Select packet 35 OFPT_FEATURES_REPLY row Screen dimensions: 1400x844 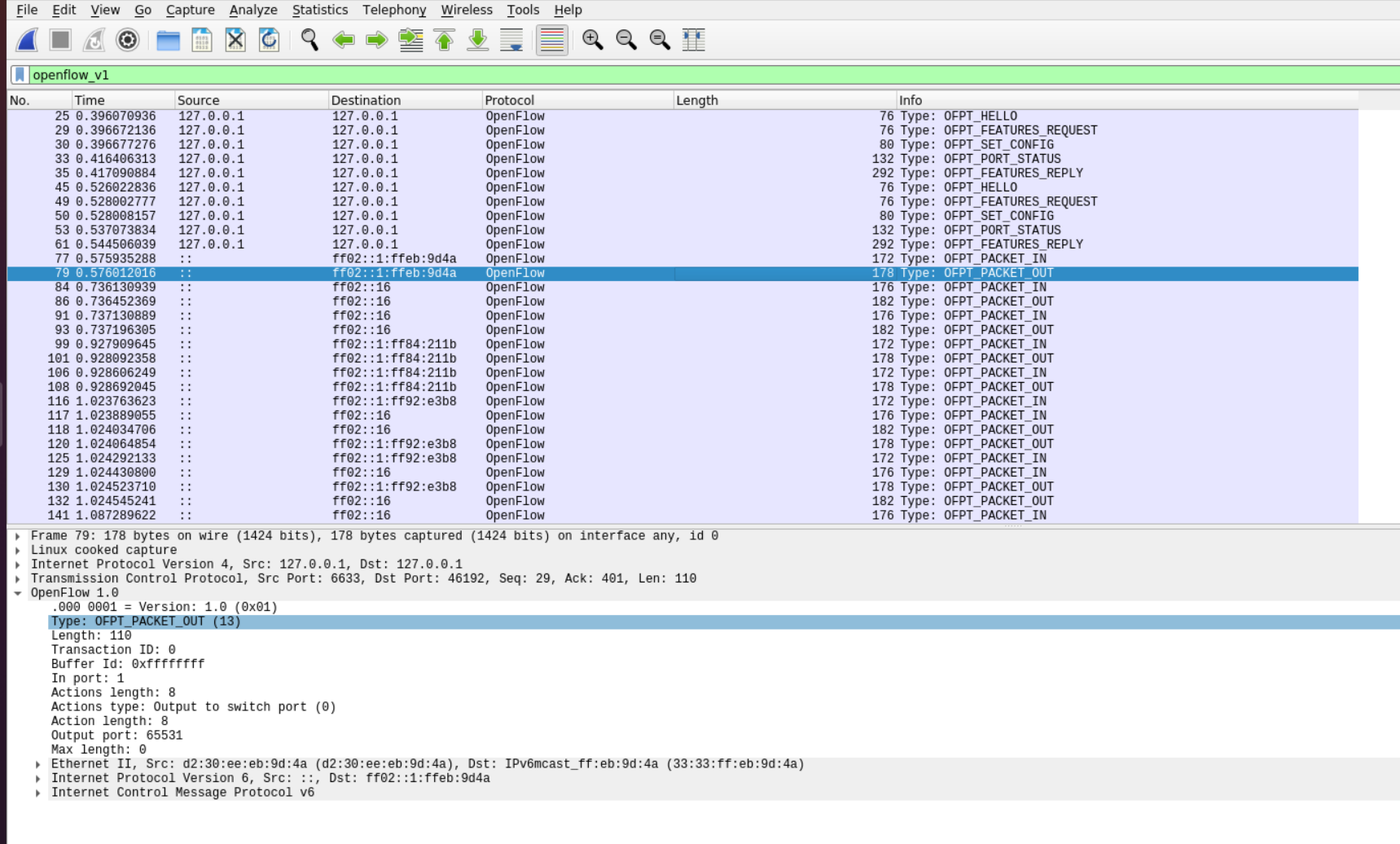tap(682, 174)
